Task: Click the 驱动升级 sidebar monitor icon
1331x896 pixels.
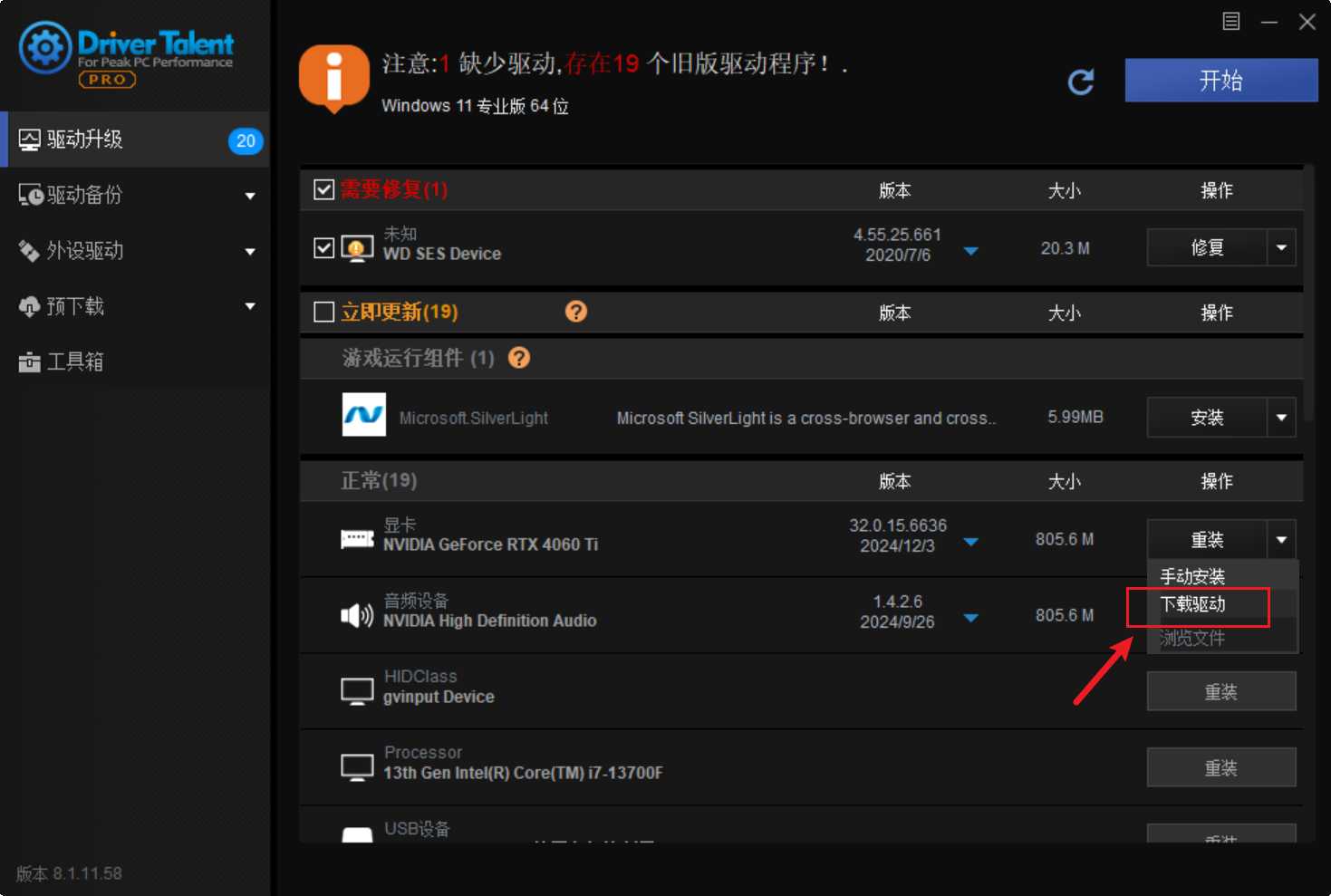Action: pyautogui.click(x=30, y=140)
